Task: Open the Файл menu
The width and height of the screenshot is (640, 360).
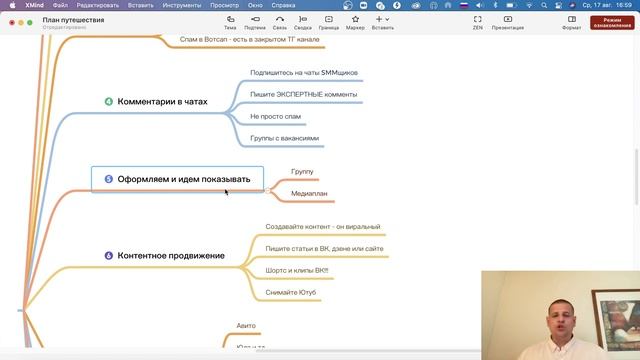Action: [60, 5]
